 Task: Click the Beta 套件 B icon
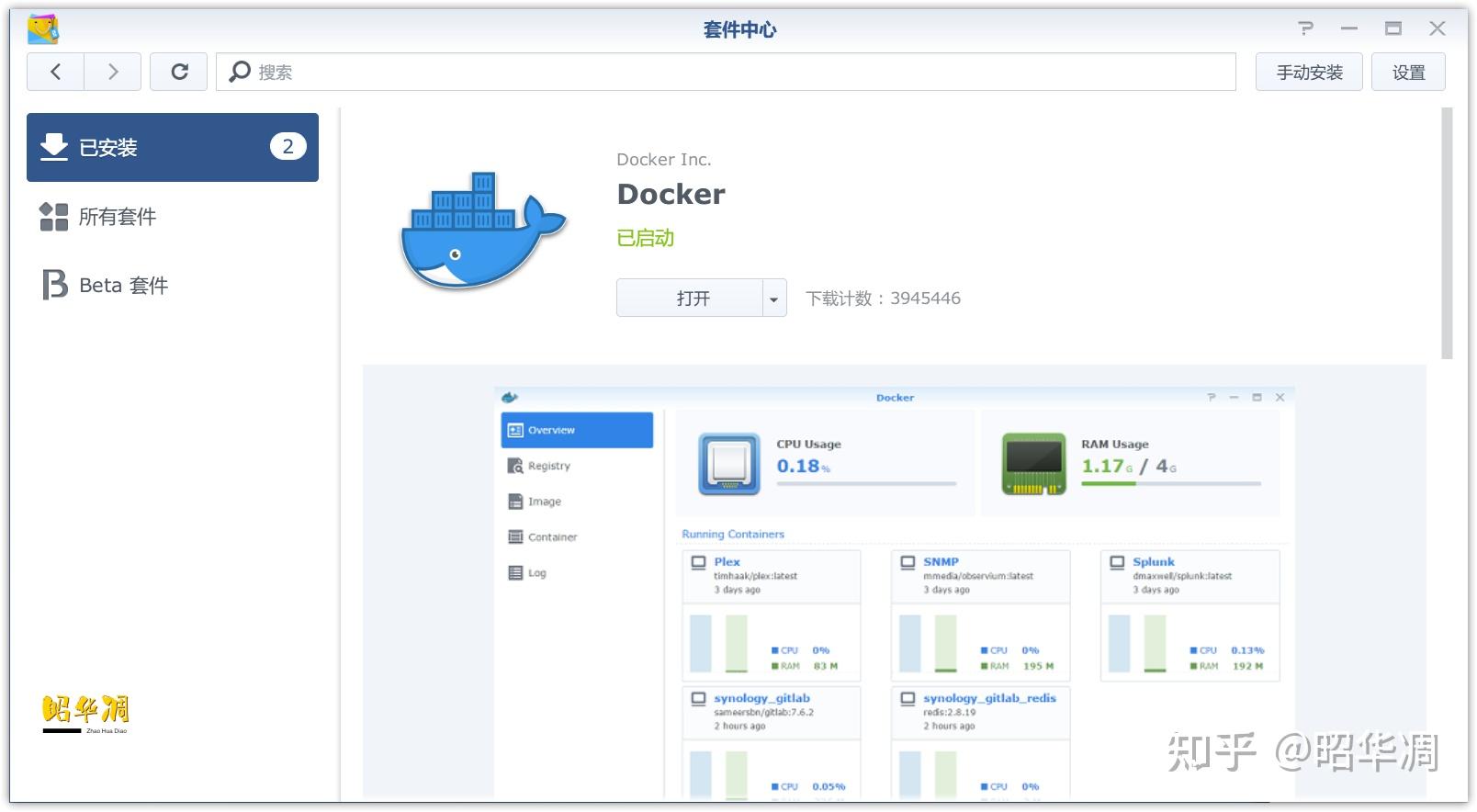click(55, 285)
